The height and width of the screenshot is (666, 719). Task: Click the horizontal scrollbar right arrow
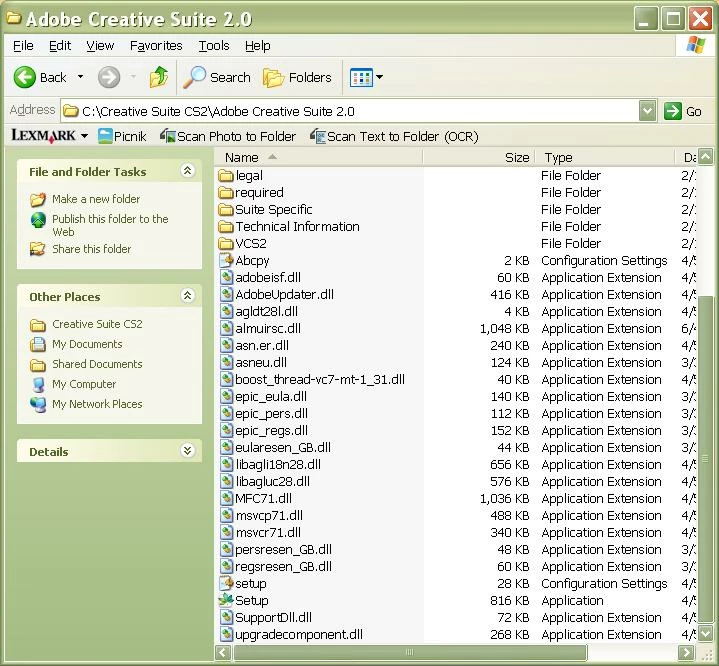[686, 652]
